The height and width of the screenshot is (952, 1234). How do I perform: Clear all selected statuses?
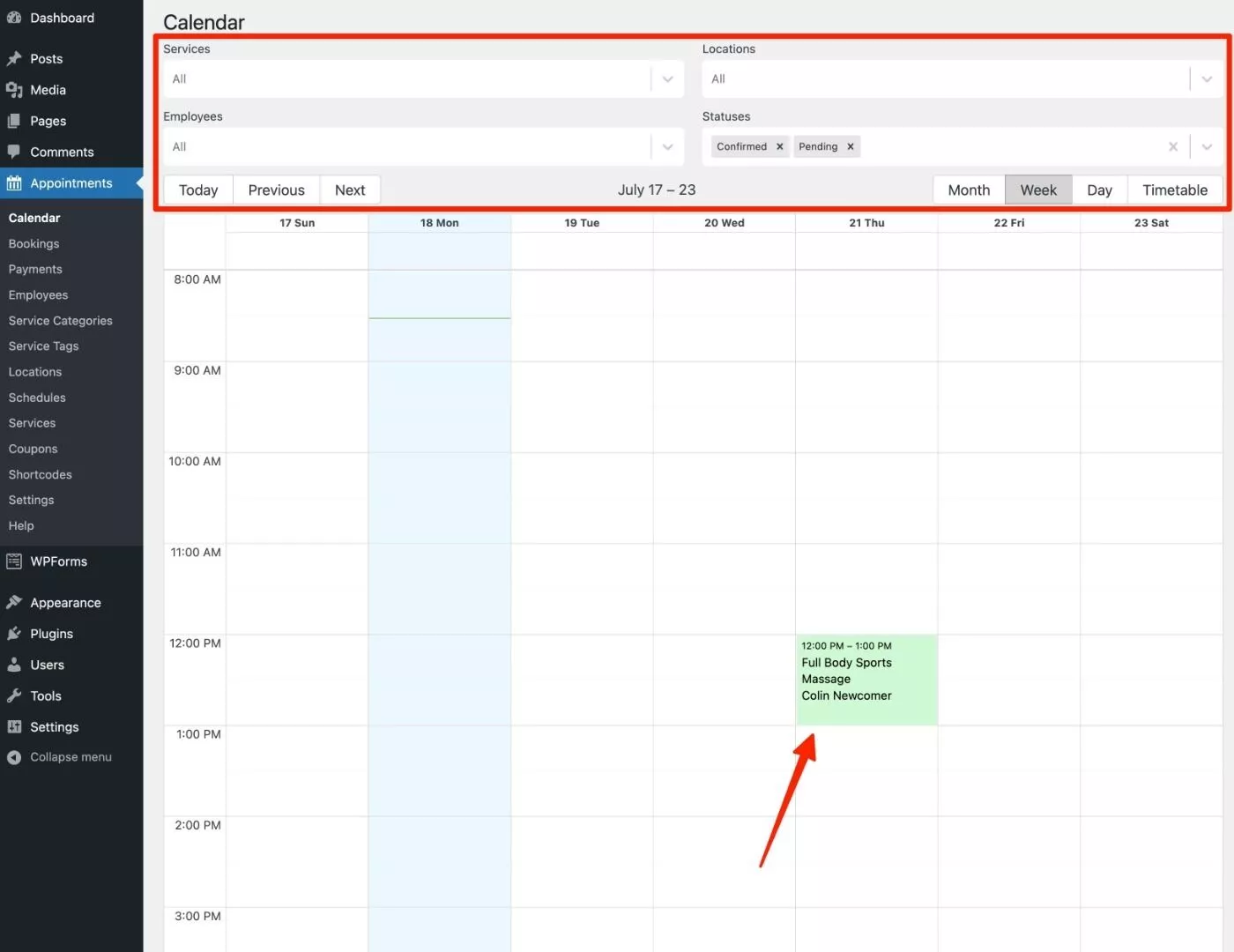point(1173,147)
